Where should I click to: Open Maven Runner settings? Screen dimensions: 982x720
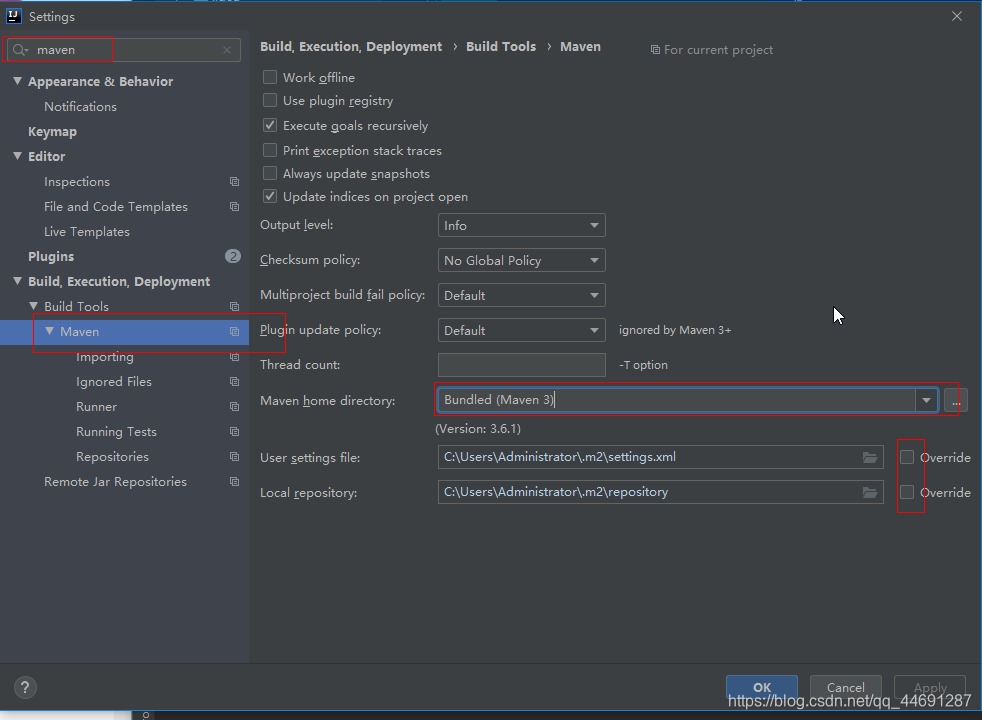click(96, 407)
